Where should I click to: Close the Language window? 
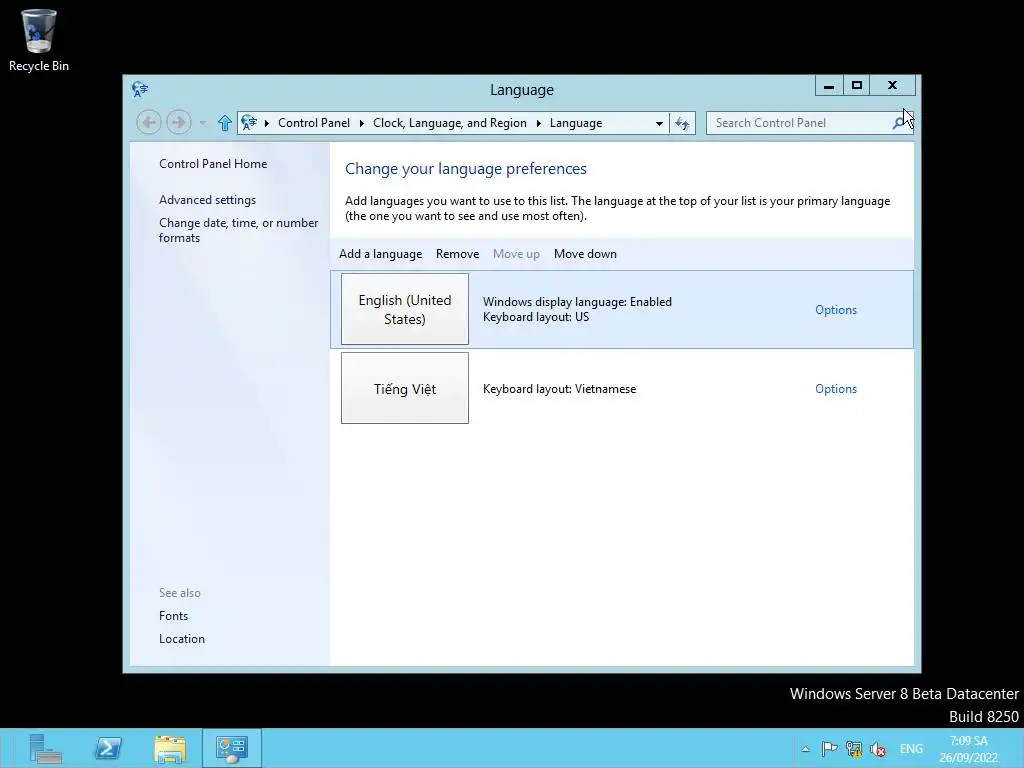click(893, 86)
